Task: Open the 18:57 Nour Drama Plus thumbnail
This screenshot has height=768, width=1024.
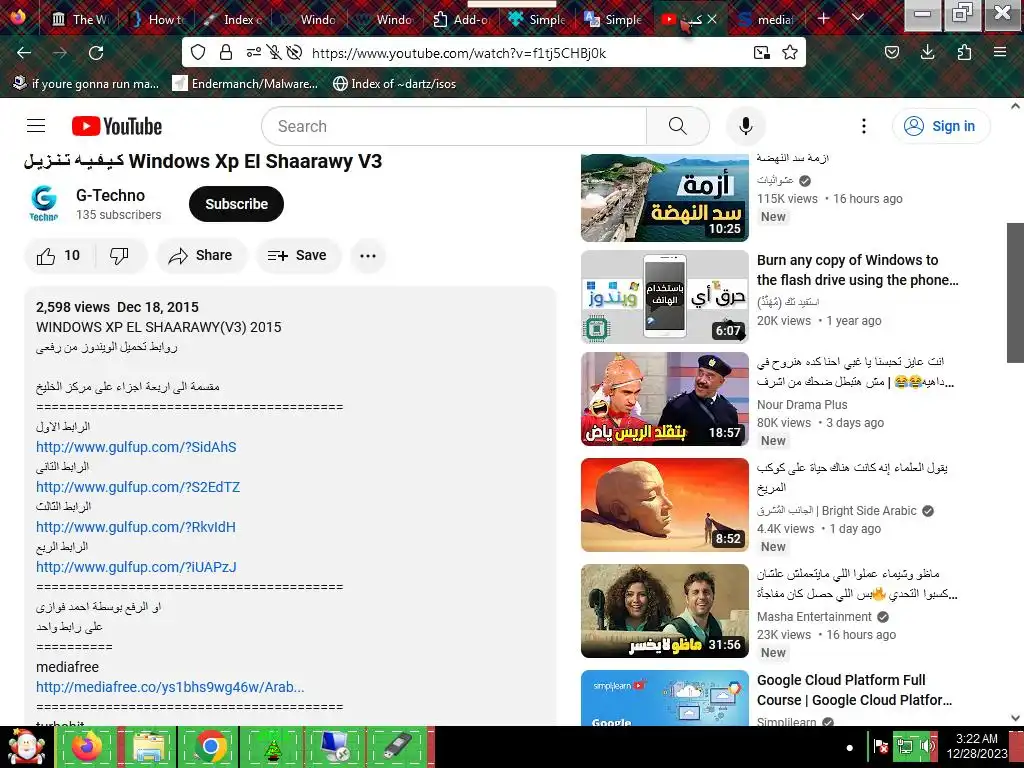Action: coord(665,399)
